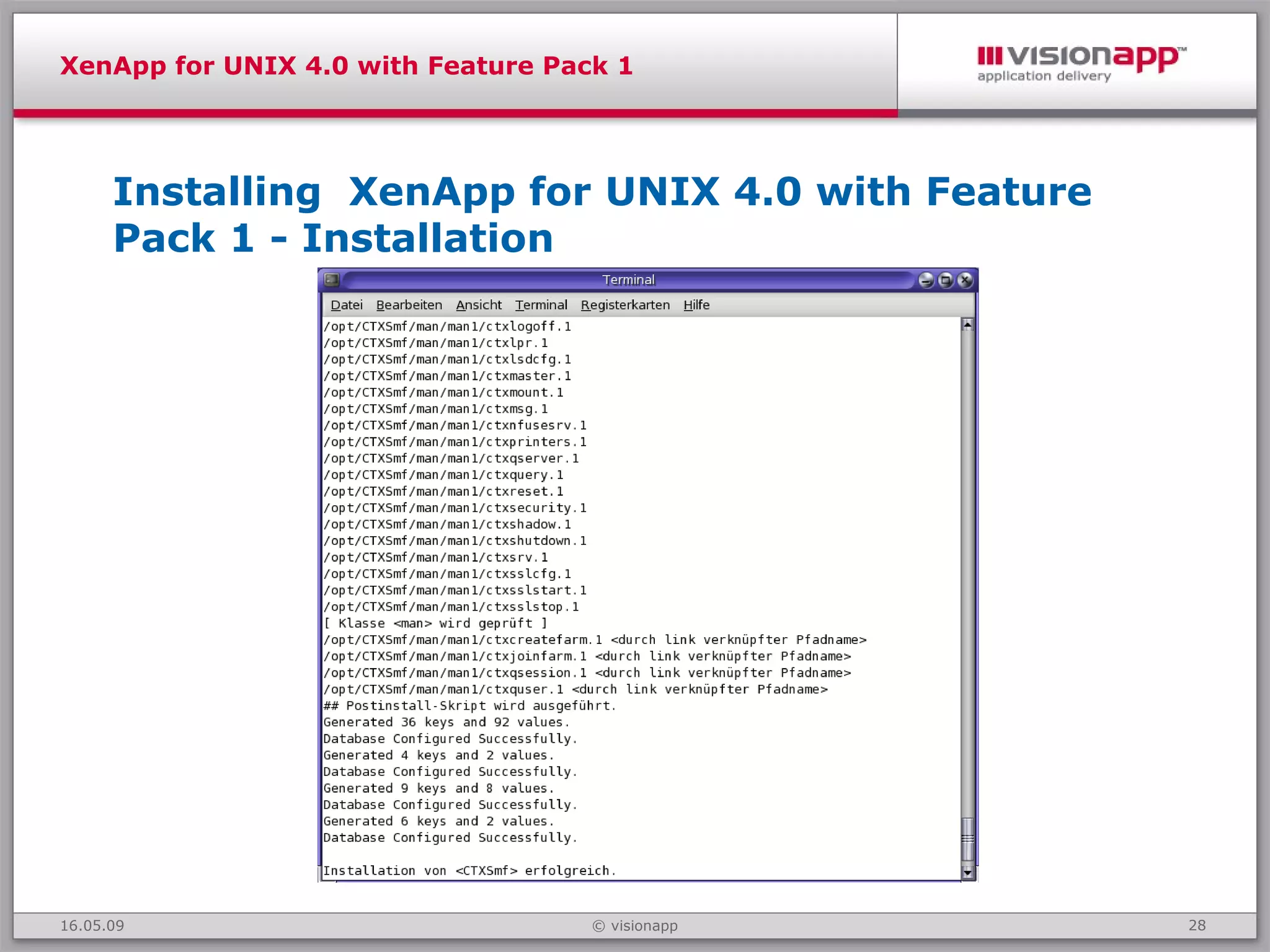Screen dimensions: 1270x952
Task: Close the Terminal window
Action: 965,280
